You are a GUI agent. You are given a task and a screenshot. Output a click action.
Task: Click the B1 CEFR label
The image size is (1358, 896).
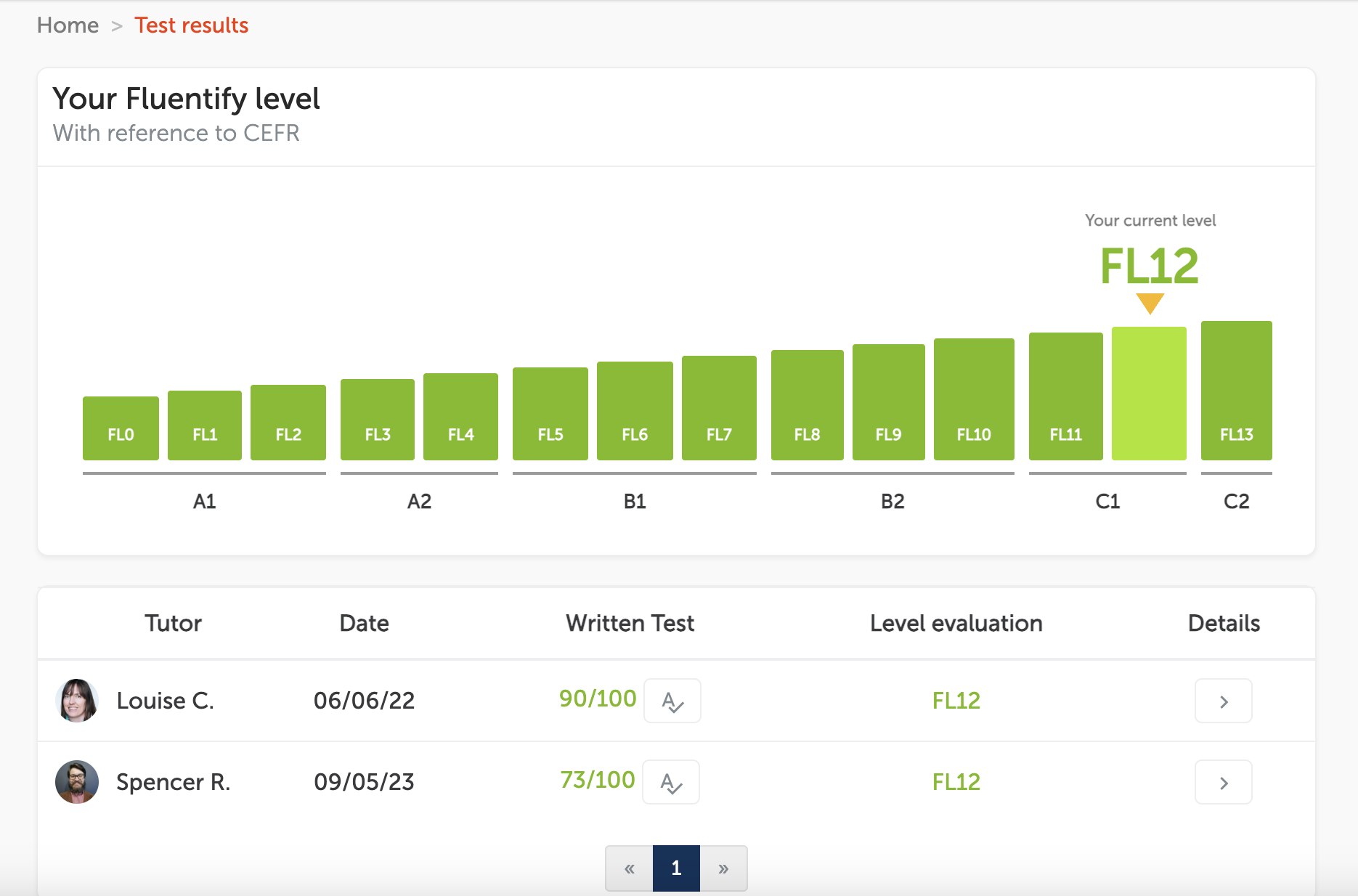pos(635,501)
